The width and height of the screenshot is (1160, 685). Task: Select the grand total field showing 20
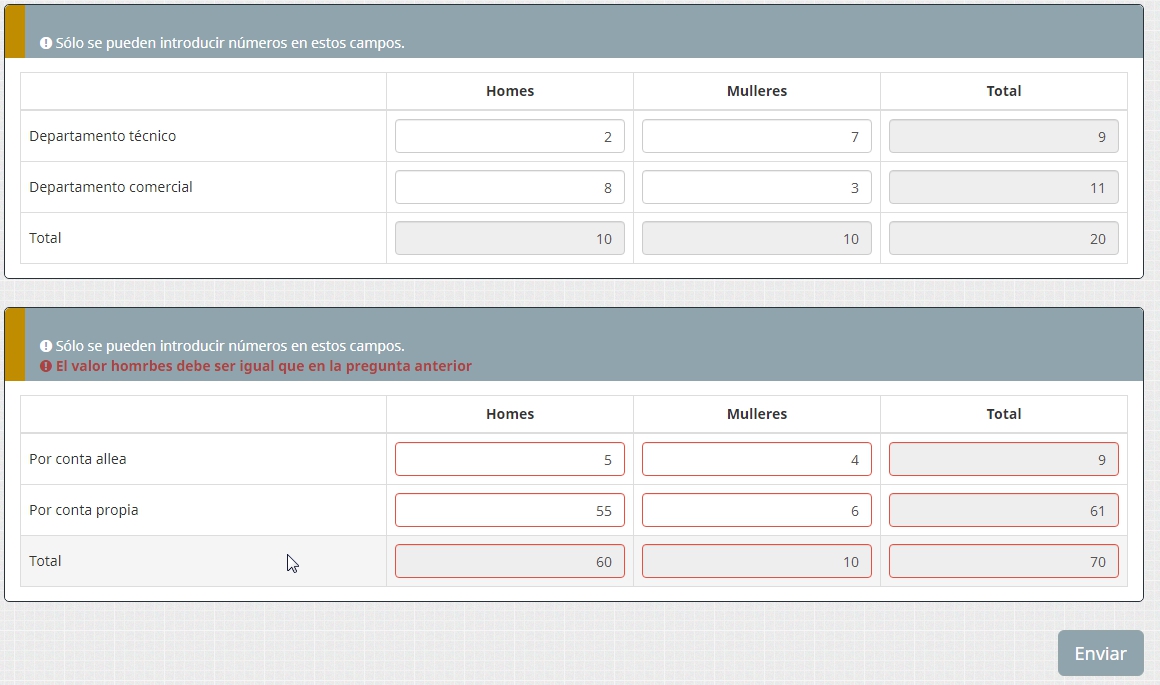(x=1003, y=238)
